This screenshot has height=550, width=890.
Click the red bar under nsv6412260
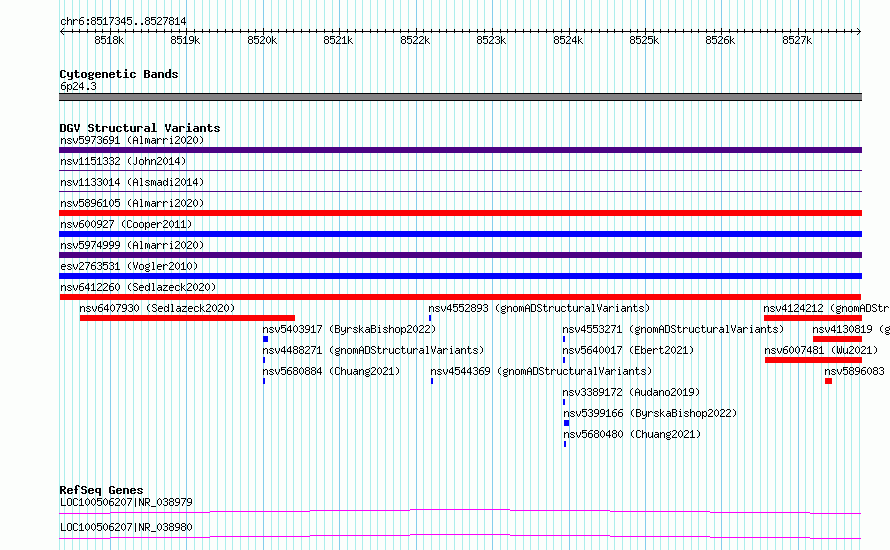pyautogui.click(x=460, y=297)
